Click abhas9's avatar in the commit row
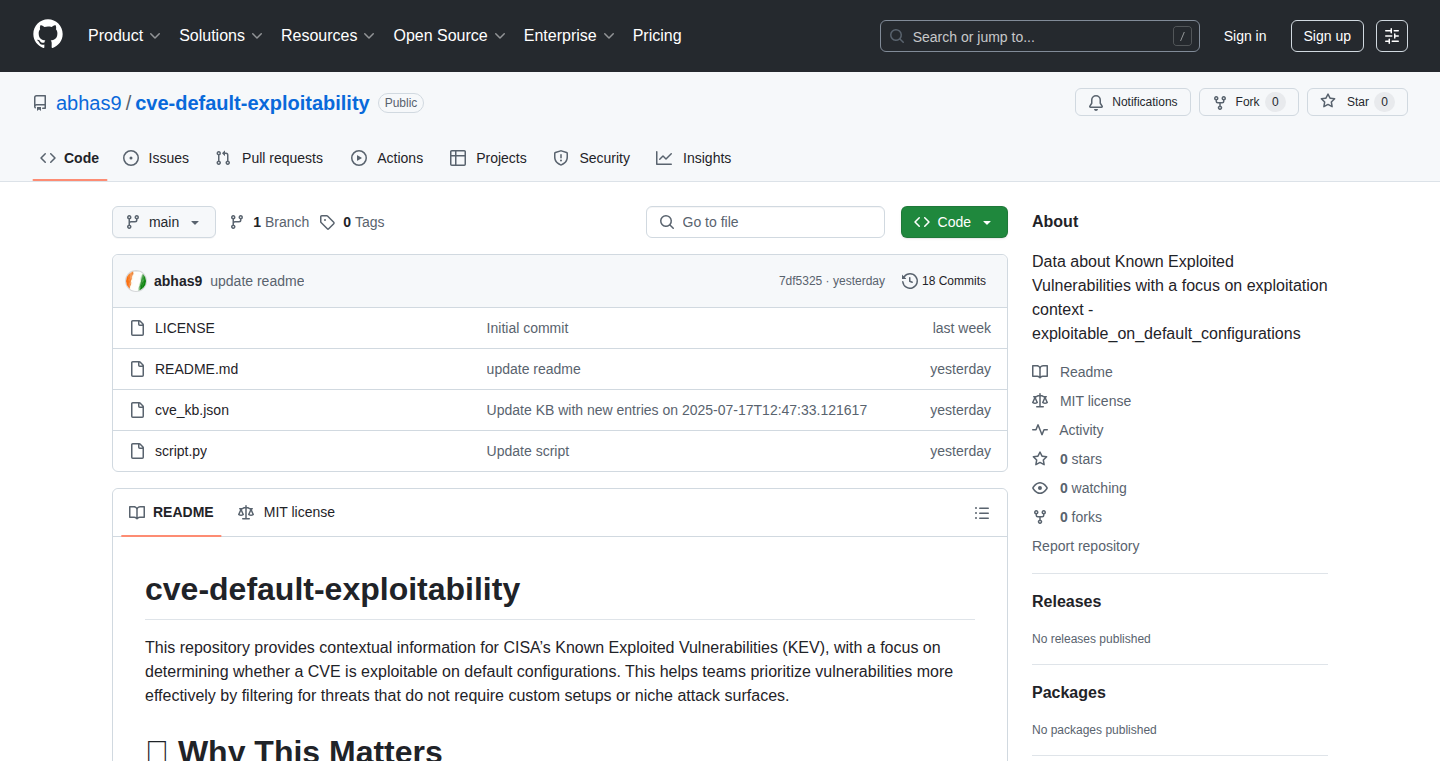 point(136,281)
